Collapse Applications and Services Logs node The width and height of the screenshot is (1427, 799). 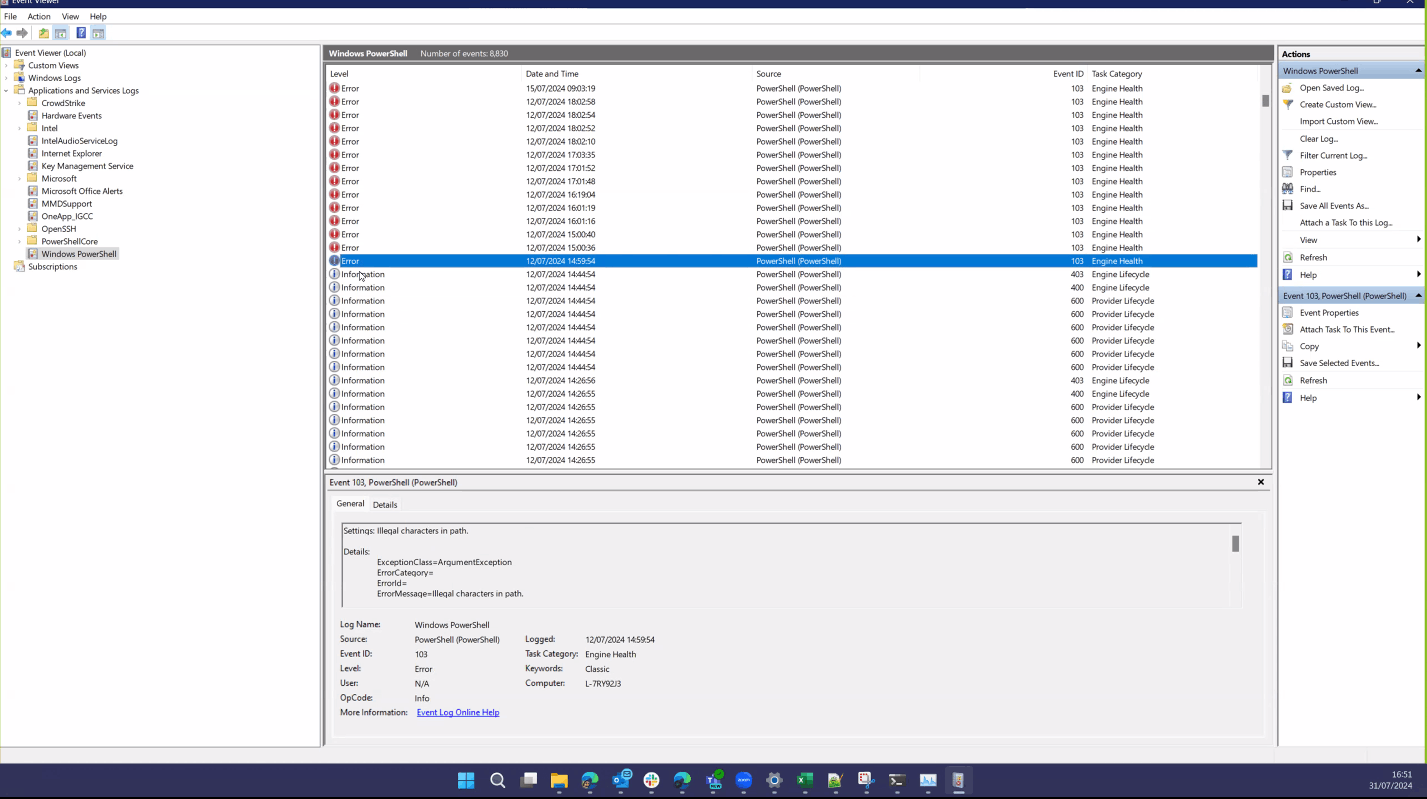(x=7, y=90)
